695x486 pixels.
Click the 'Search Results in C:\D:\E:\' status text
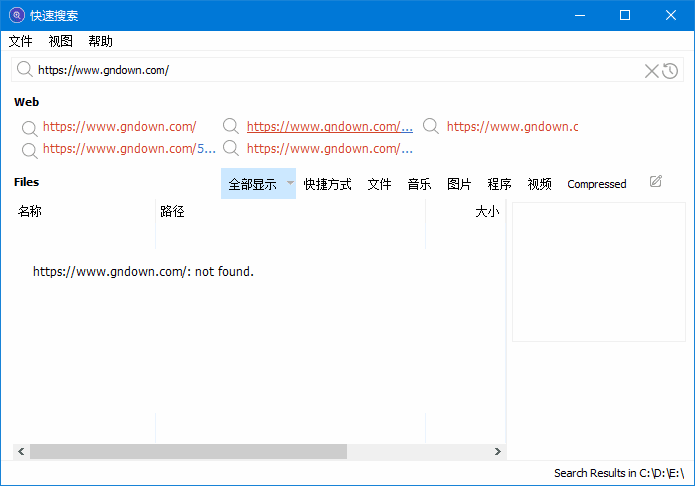619,473
